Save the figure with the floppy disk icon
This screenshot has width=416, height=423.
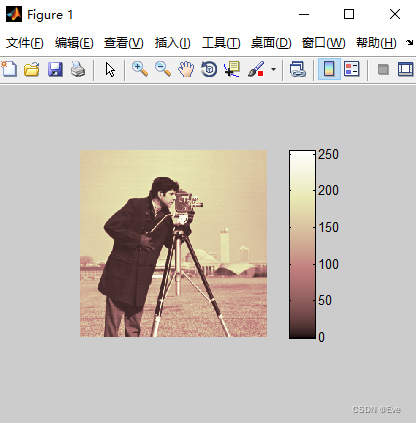click(55, 69)
